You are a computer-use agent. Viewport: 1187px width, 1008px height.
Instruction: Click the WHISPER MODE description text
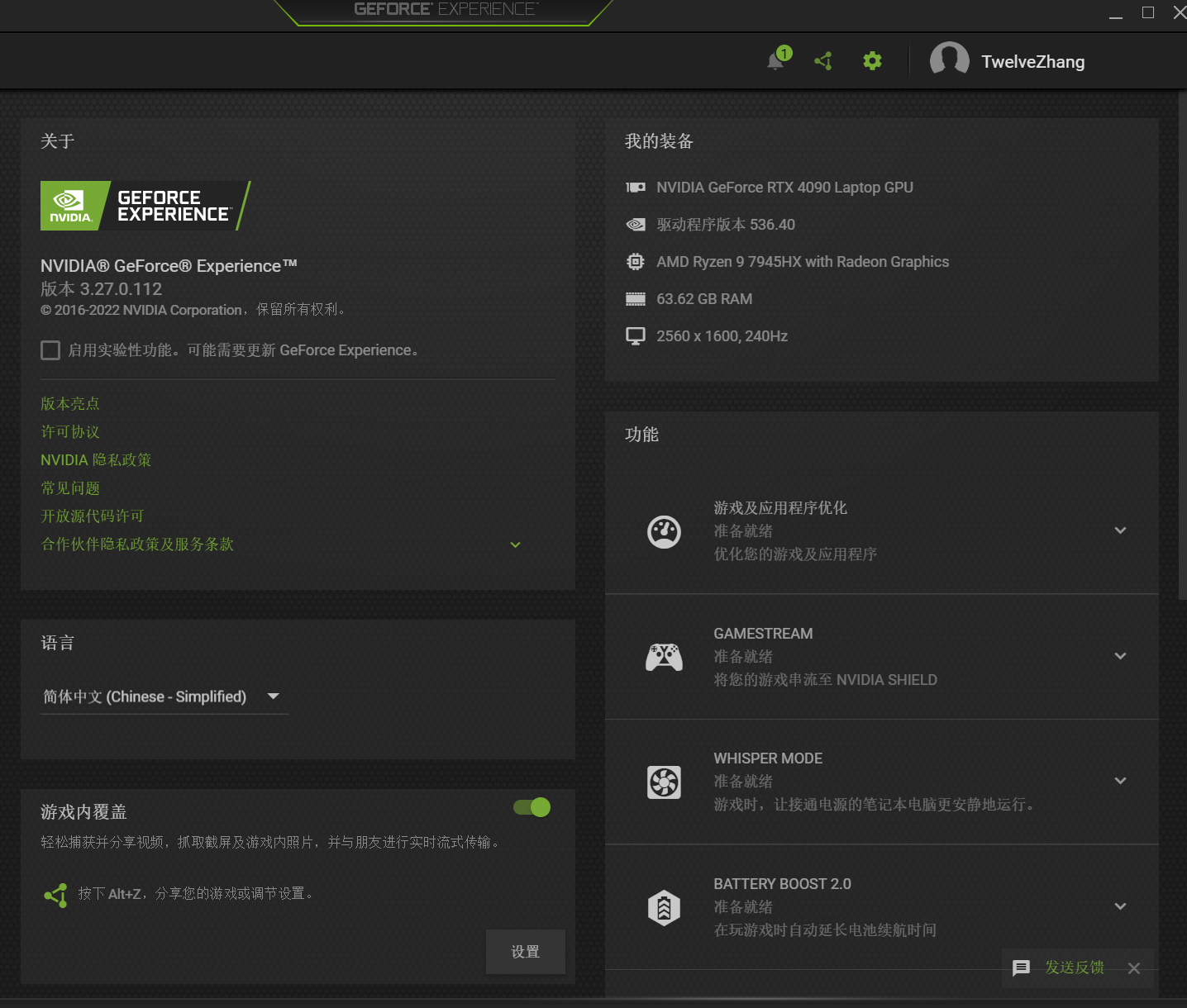tap(876, 805)
